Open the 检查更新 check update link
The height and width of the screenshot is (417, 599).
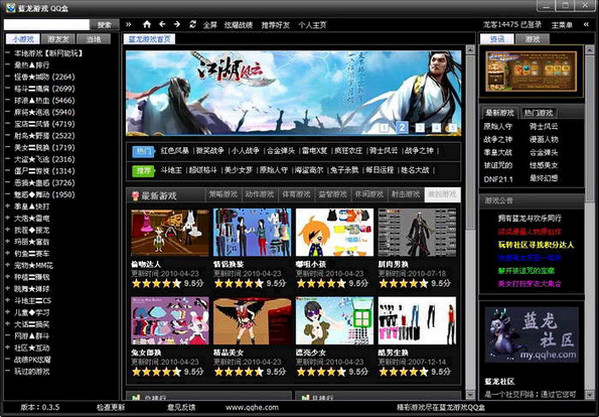tap(111, 407)
